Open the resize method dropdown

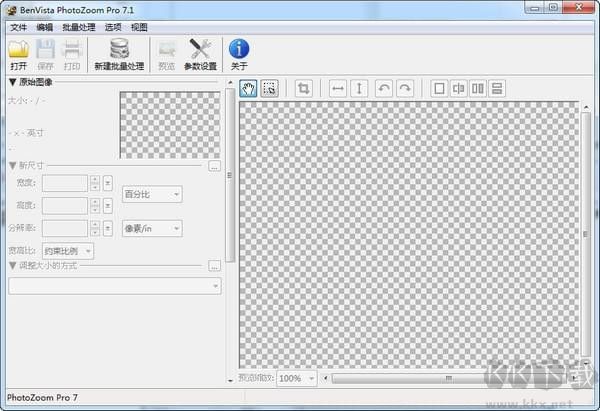115,286
